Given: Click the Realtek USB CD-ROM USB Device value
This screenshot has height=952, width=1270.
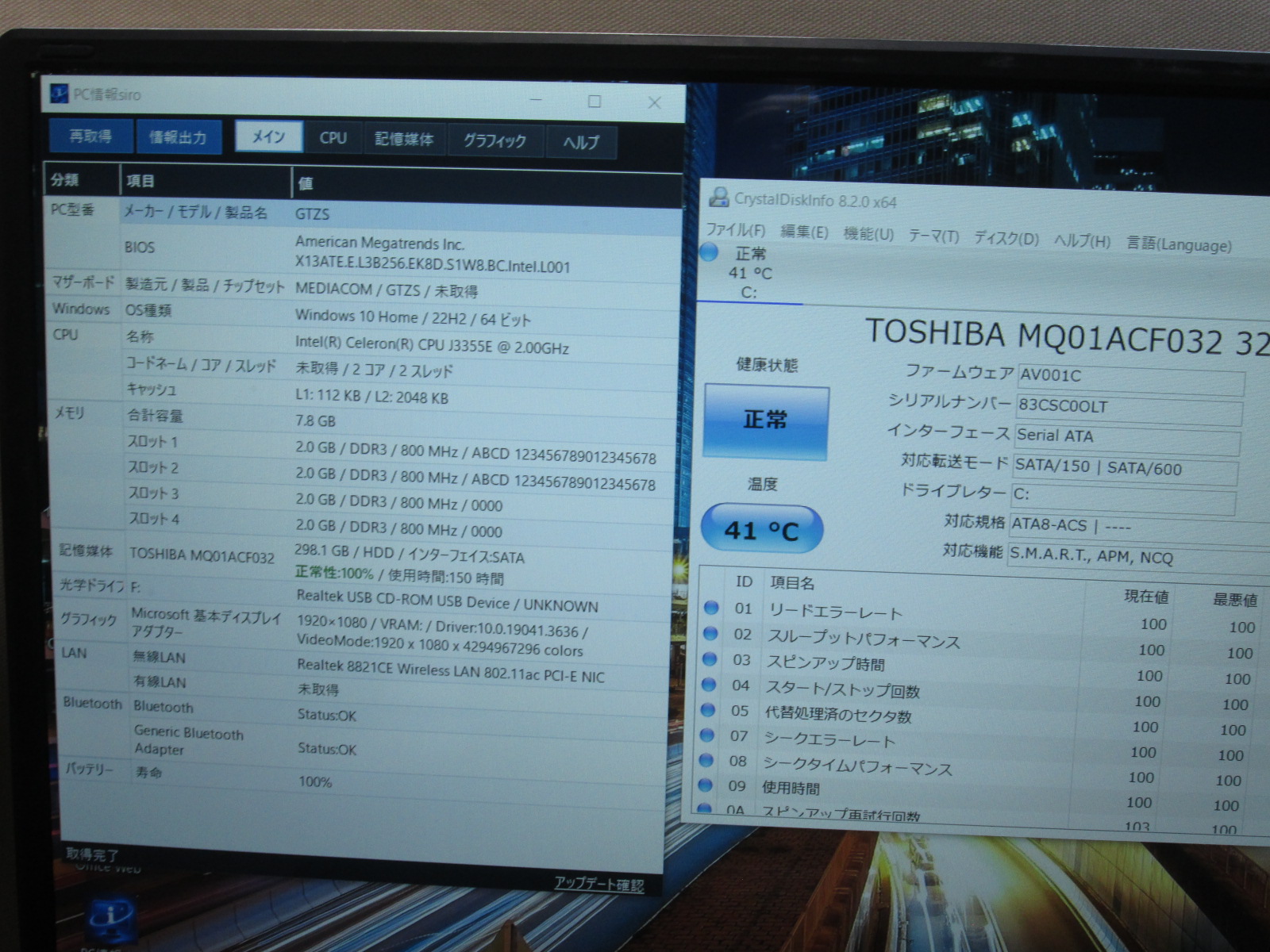Looking at the screenshot, I should (x=447, y=602).
